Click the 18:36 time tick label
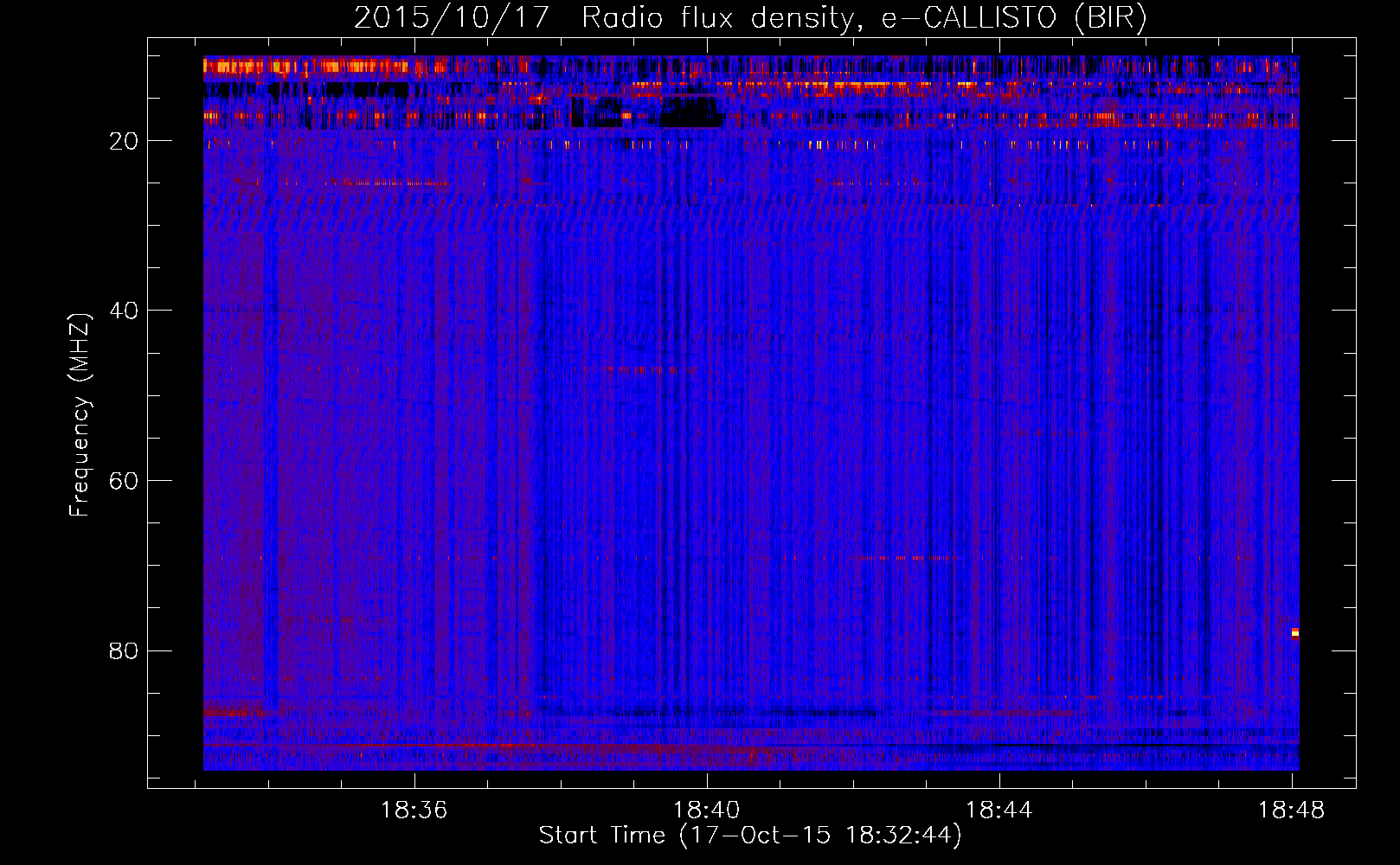This screenshot has height=865, width=1400. point(414,811)
